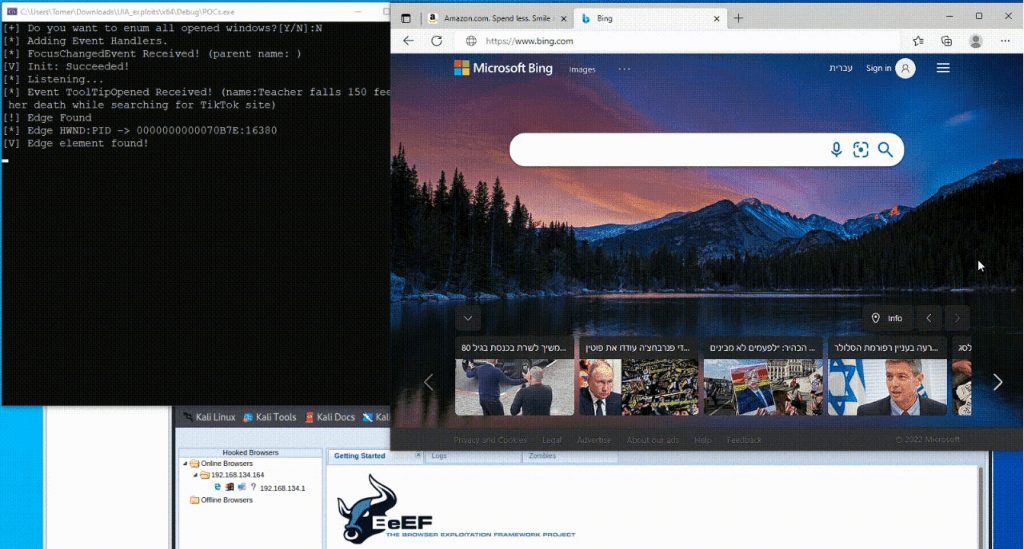The width and height of the screenshot is (1024, 549).
Task: Open Help footer link
Action: coord(703,440)
